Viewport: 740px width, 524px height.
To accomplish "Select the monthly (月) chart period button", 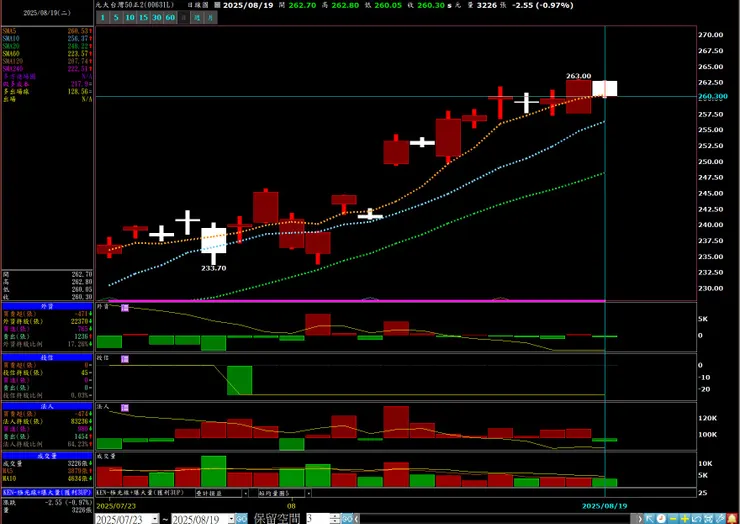I will 211,17.
